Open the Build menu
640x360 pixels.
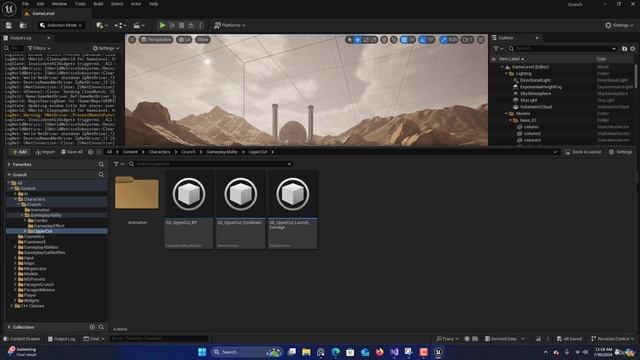click(98, 4)
